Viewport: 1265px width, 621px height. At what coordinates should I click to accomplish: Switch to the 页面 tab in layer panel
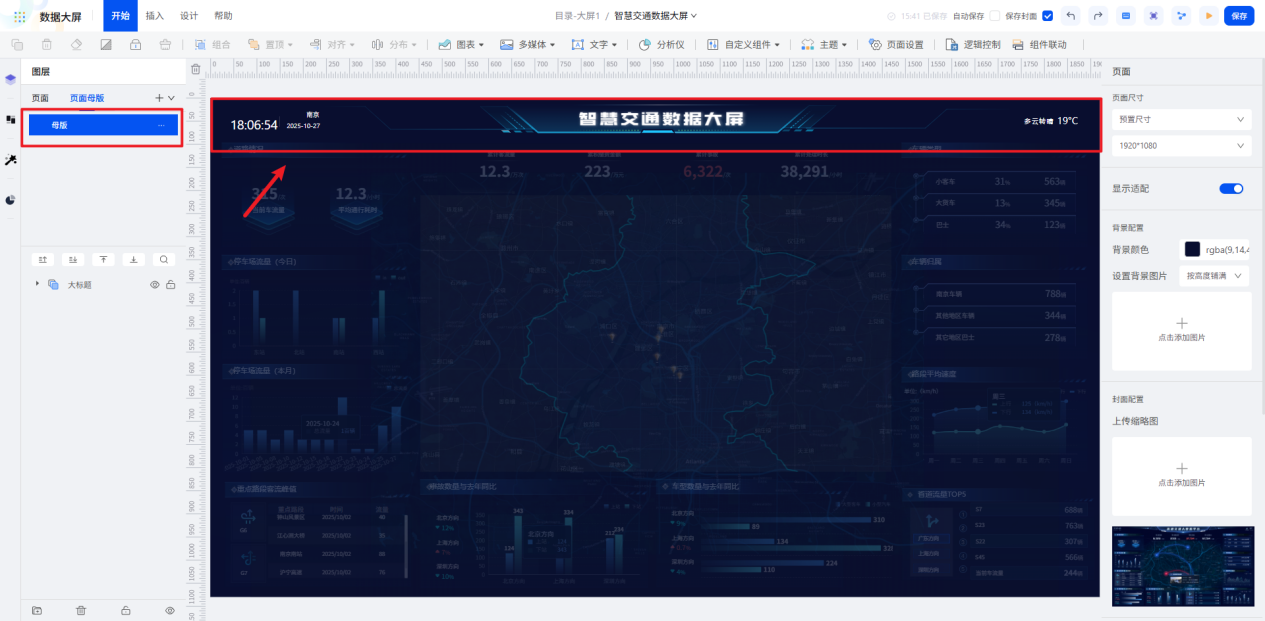(40, 98)
